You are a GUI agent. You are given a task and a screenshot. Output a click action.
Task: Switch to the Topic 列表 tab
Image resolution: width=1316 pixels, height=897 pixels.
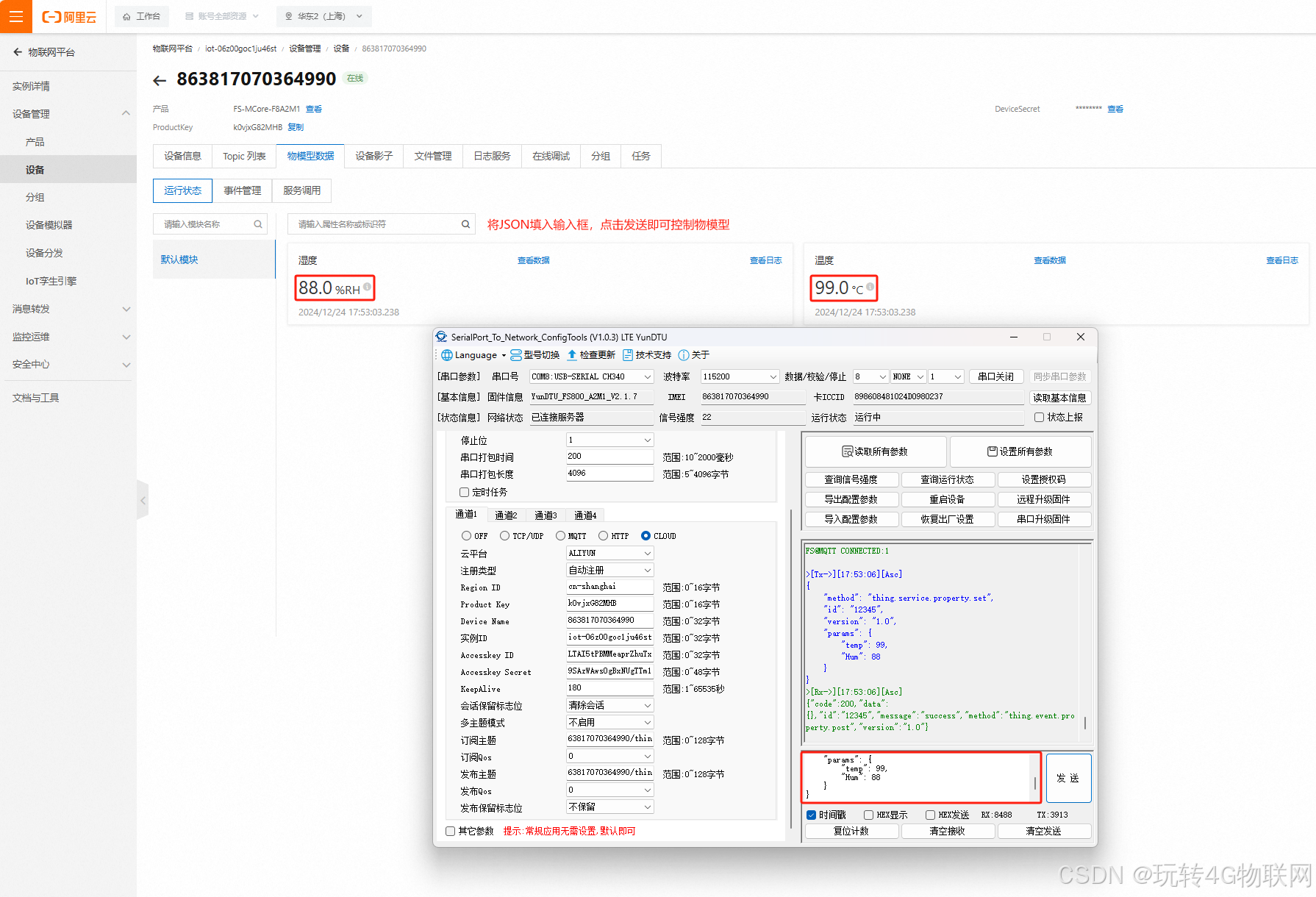coord(244,156)
